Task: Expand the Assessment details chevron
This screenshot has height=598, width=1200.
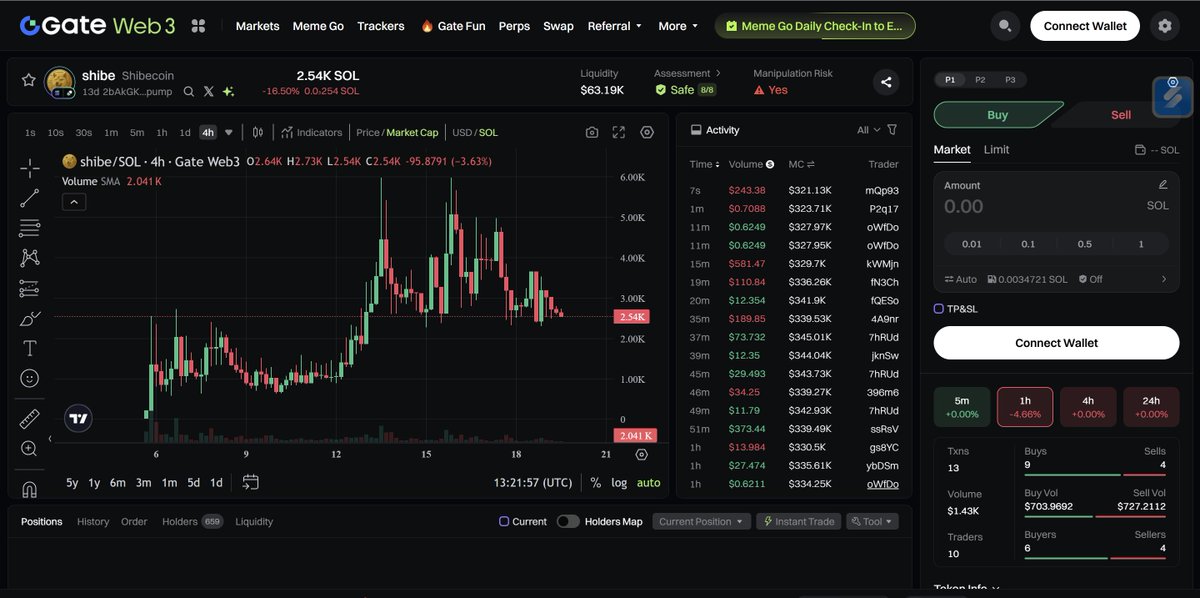Action: click(719, 73)
